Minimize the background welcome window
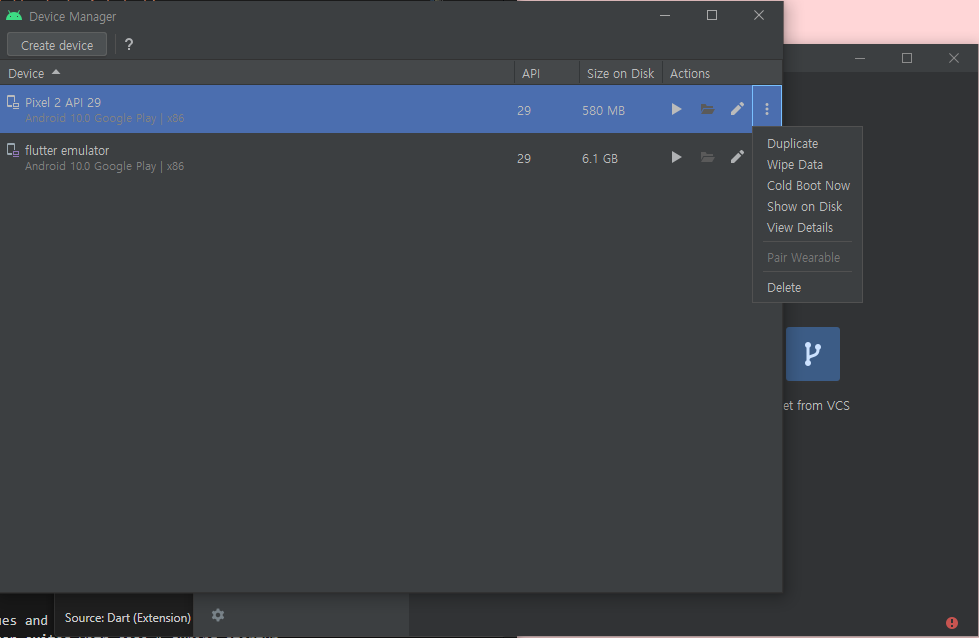Viewport: 979px width, 638px height. [x=860, y=58]
